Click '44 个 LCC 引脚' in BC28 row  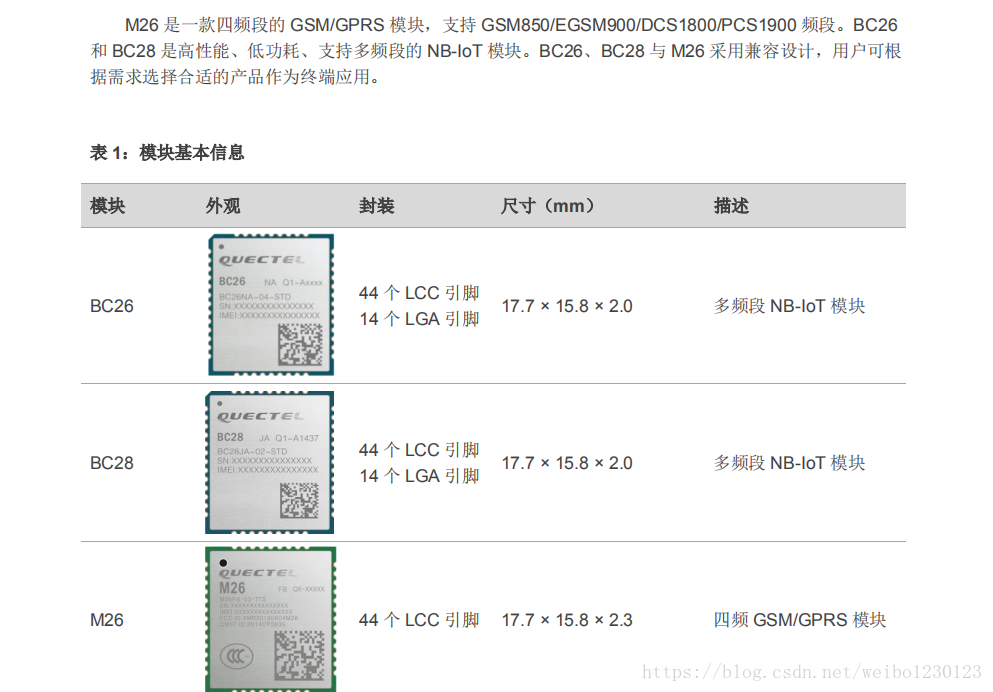[x=419, y=450]
